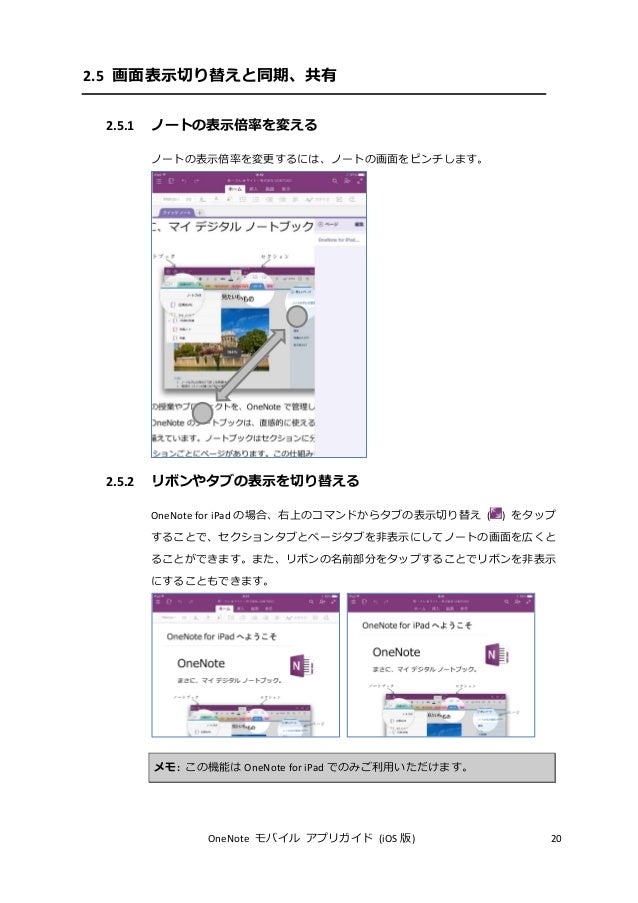The image size is (638, 903).
Task: Tap the full-screen icon in the lower-right screenshot
Action: click(530, 601)
